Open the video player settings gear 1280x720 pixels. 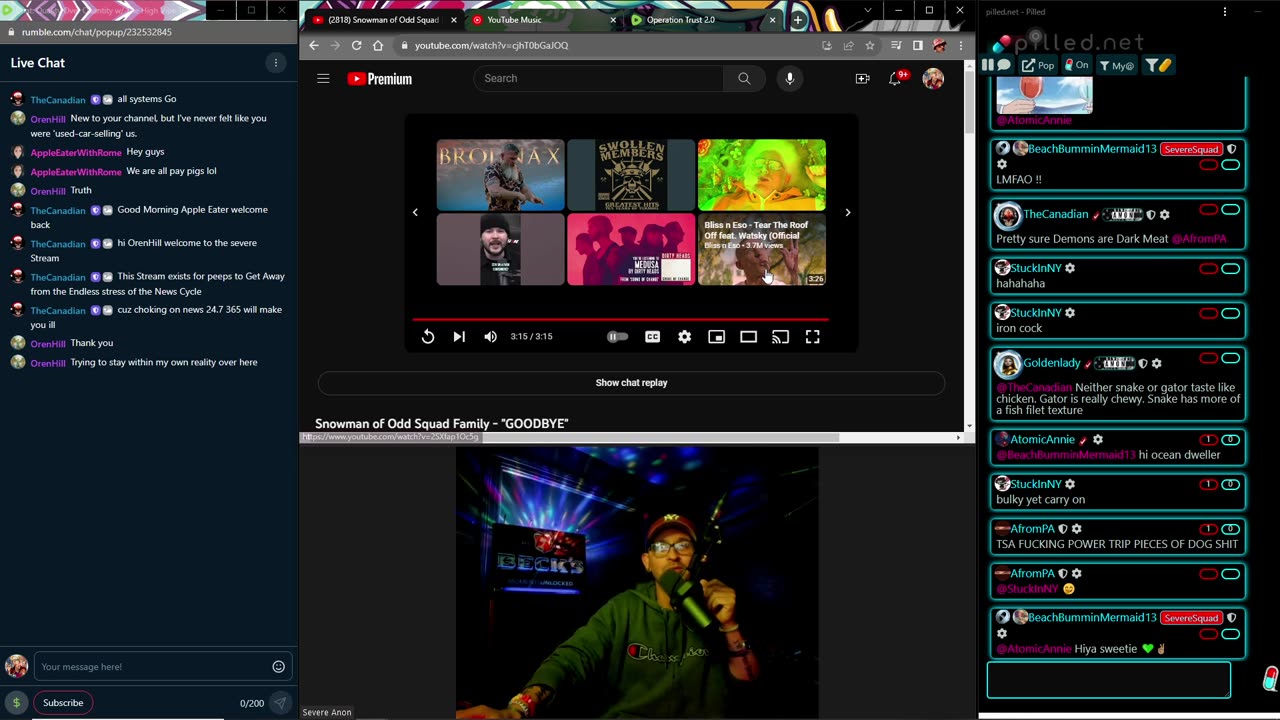point(685,337)
